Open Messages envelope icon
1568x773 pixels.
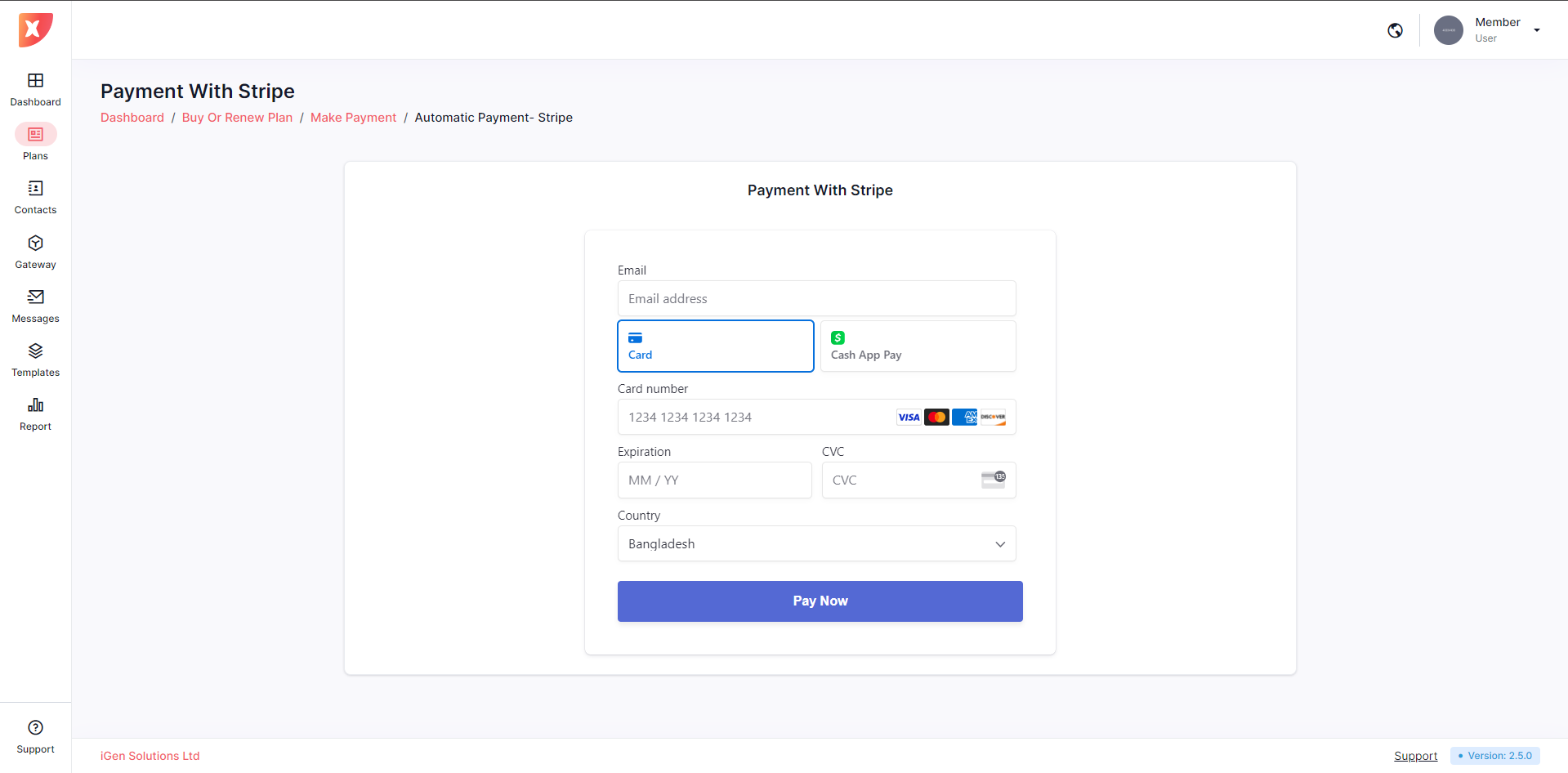tap(35, 297)
